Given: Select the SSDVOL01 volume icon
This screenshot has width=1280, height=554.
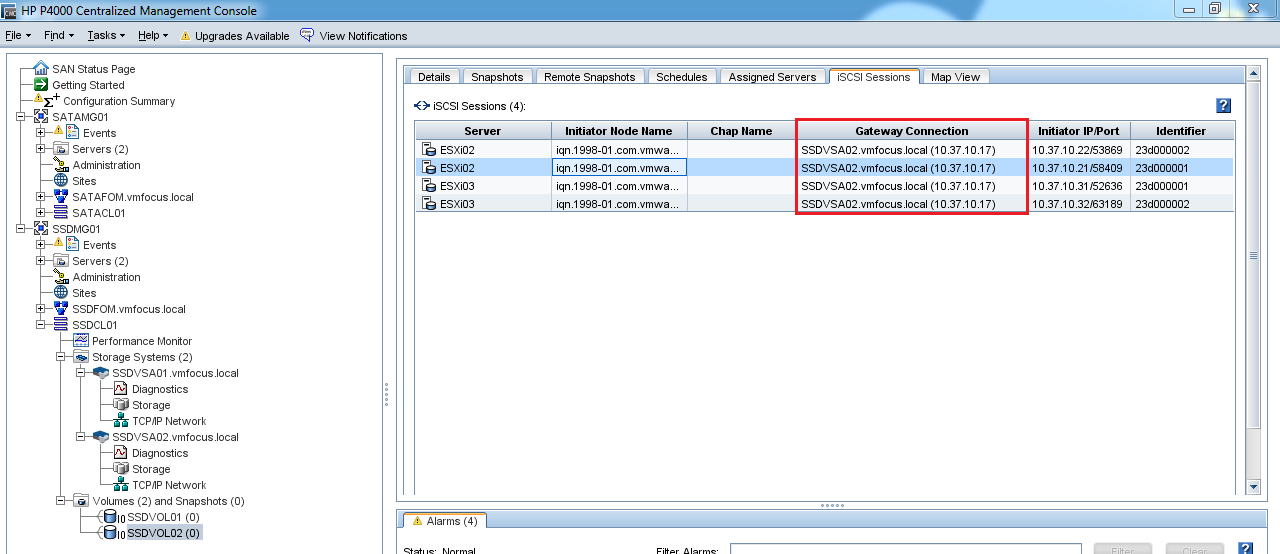Looking at the screenshot, I should click(x=111, y=517).
